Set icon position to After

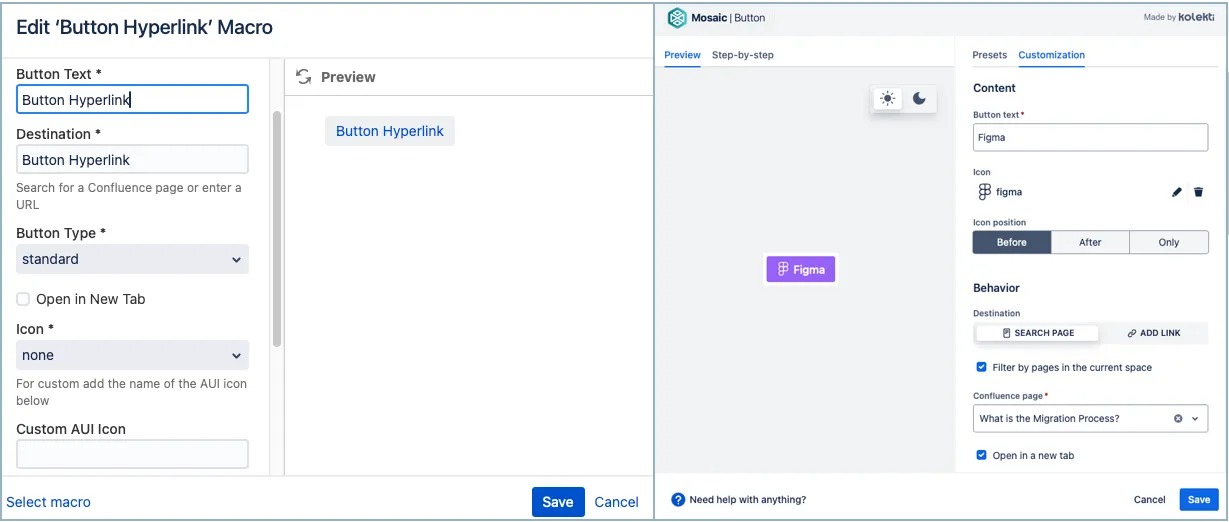[1090, 242]
